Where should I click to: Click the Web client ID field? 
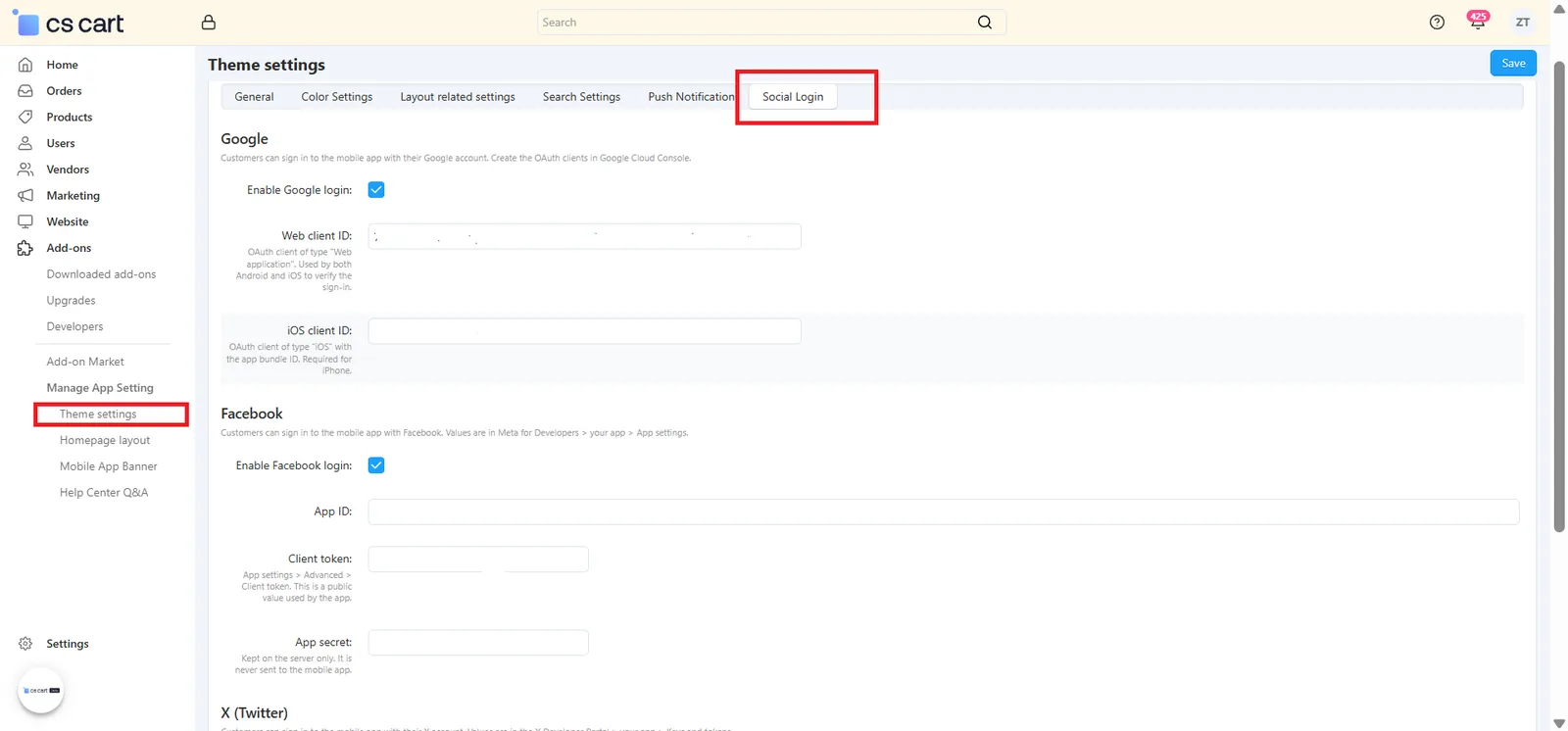[x=584, y=236]
